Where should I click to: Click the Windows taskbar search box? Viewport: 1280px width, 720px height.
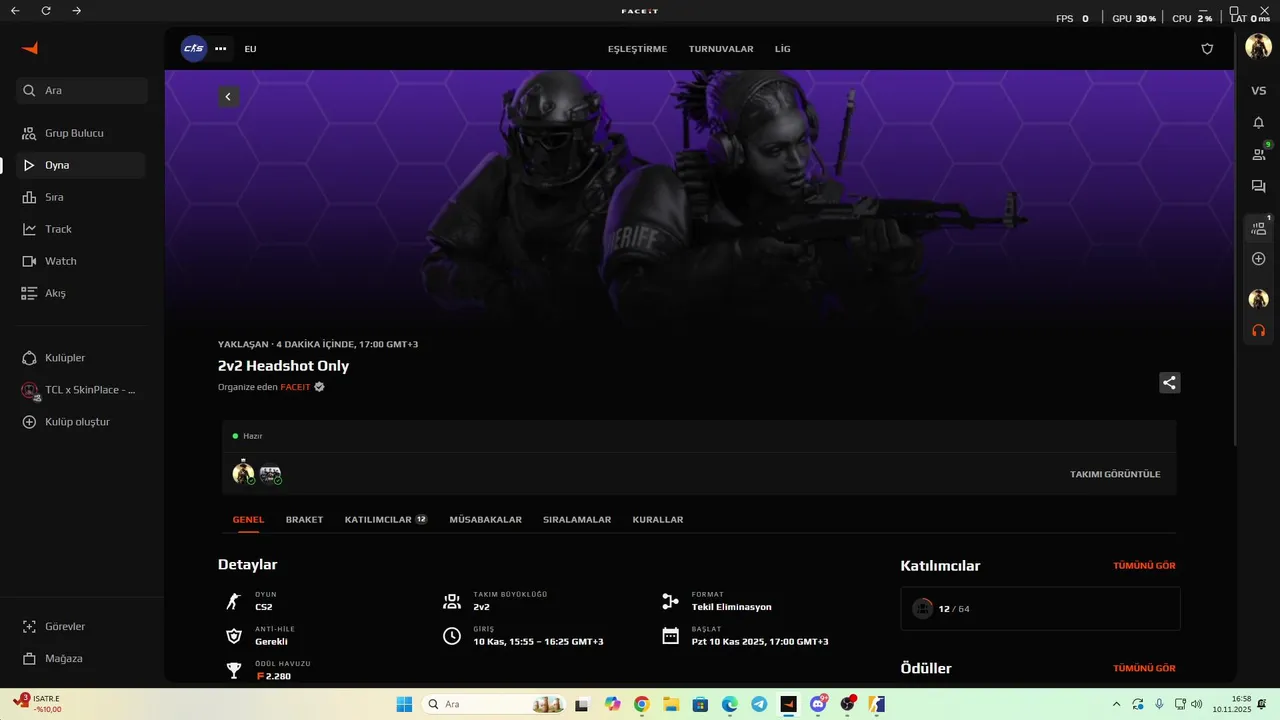494,704
